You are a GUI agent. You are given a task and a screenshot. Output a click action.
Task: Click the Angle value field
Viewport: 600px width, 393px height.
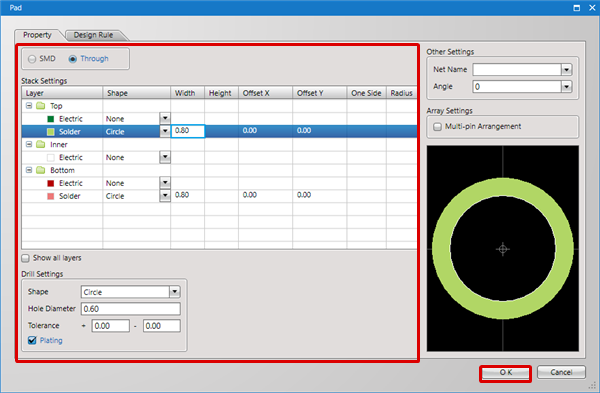click(517, 86)
